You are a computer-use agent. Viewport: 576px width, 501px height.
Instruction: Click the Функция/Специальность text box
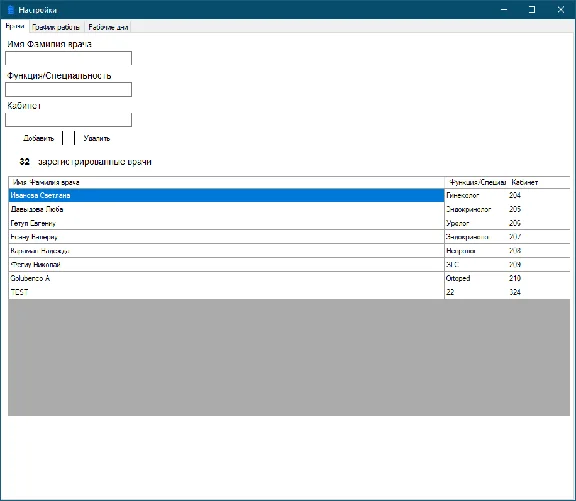click(x=68, y=90)
